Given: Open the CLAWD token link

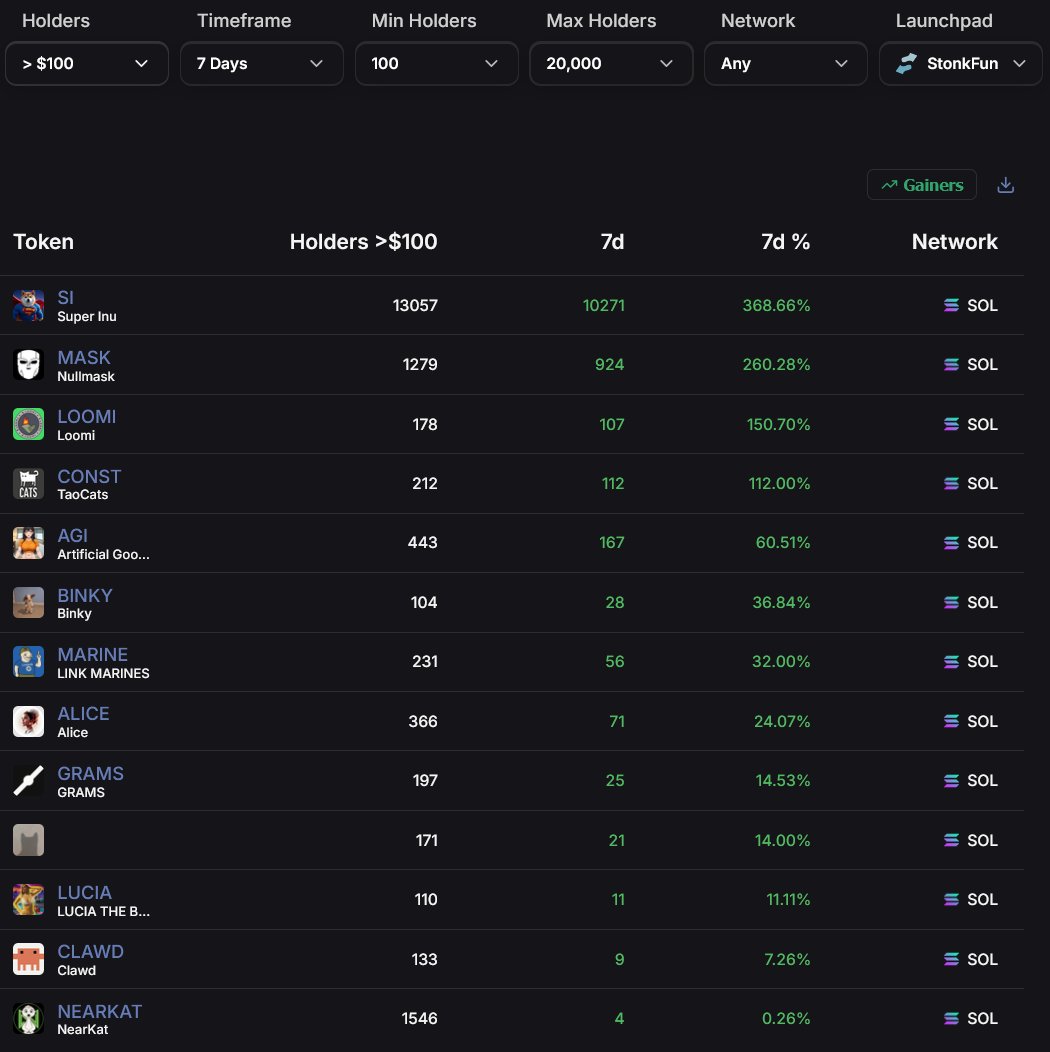Looking at the screenshot, I should 91,951.
